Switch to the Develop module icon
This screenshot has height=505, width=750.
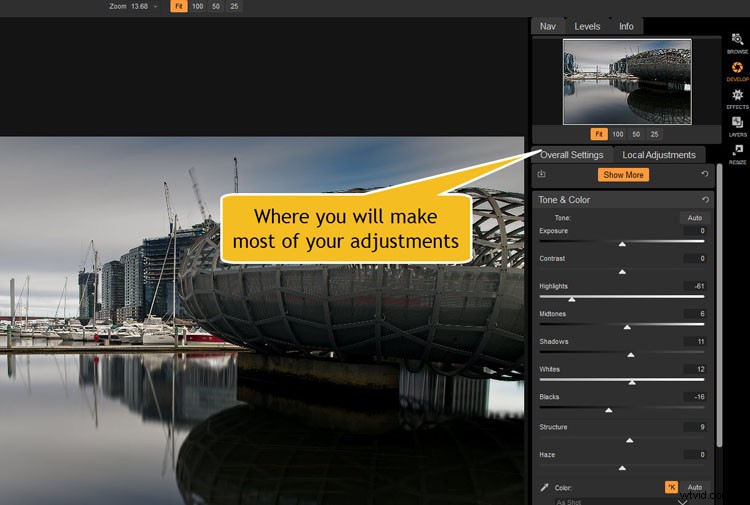pos(737,71)
